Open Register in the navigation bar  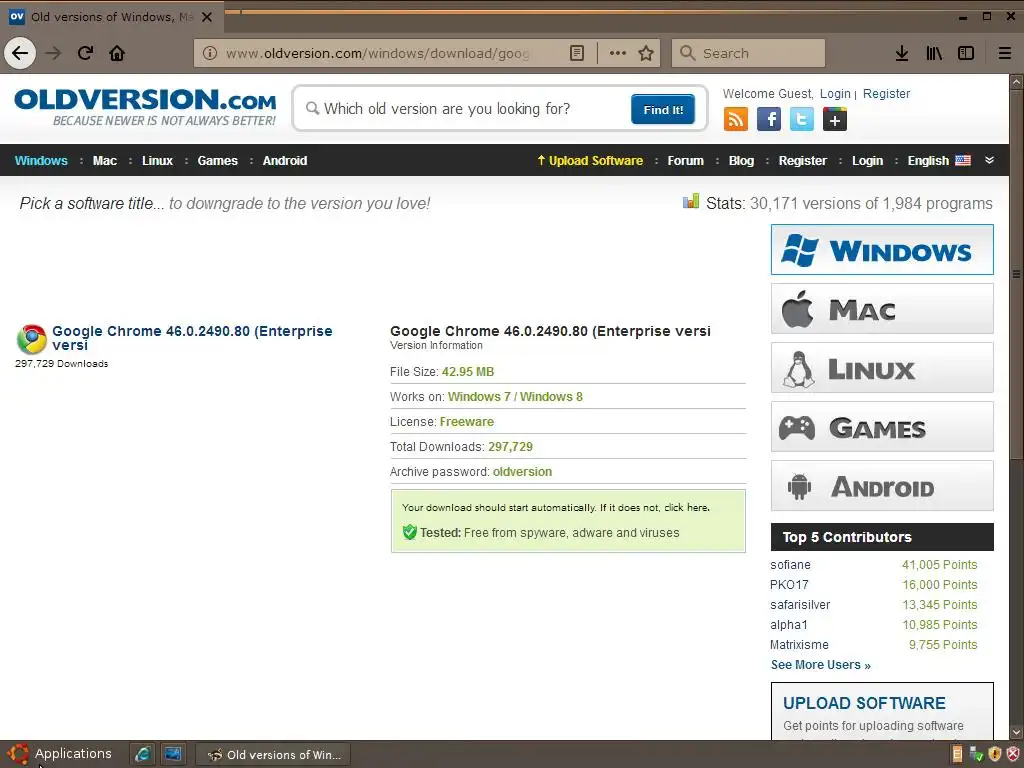pyautogui.click(x=803, y=161)
